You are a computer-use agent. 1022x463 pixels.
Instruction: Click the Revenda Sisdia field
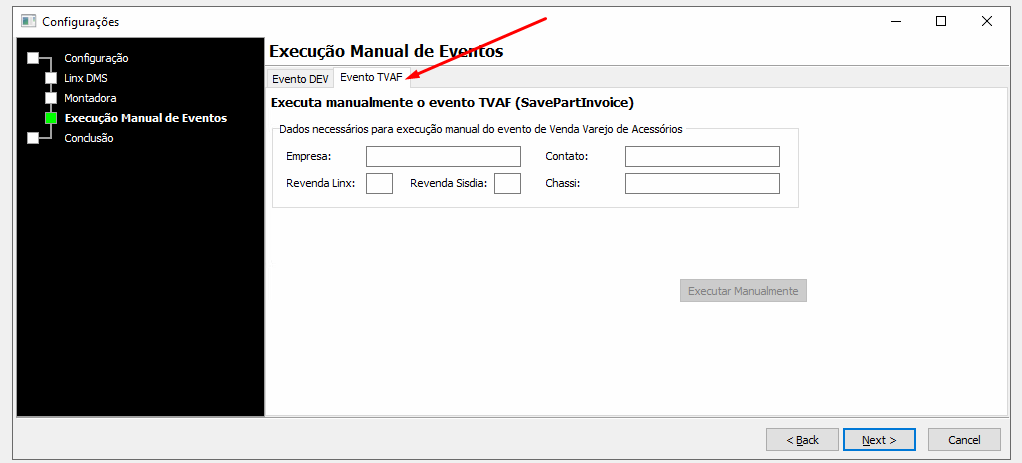[x=507, y=183]
